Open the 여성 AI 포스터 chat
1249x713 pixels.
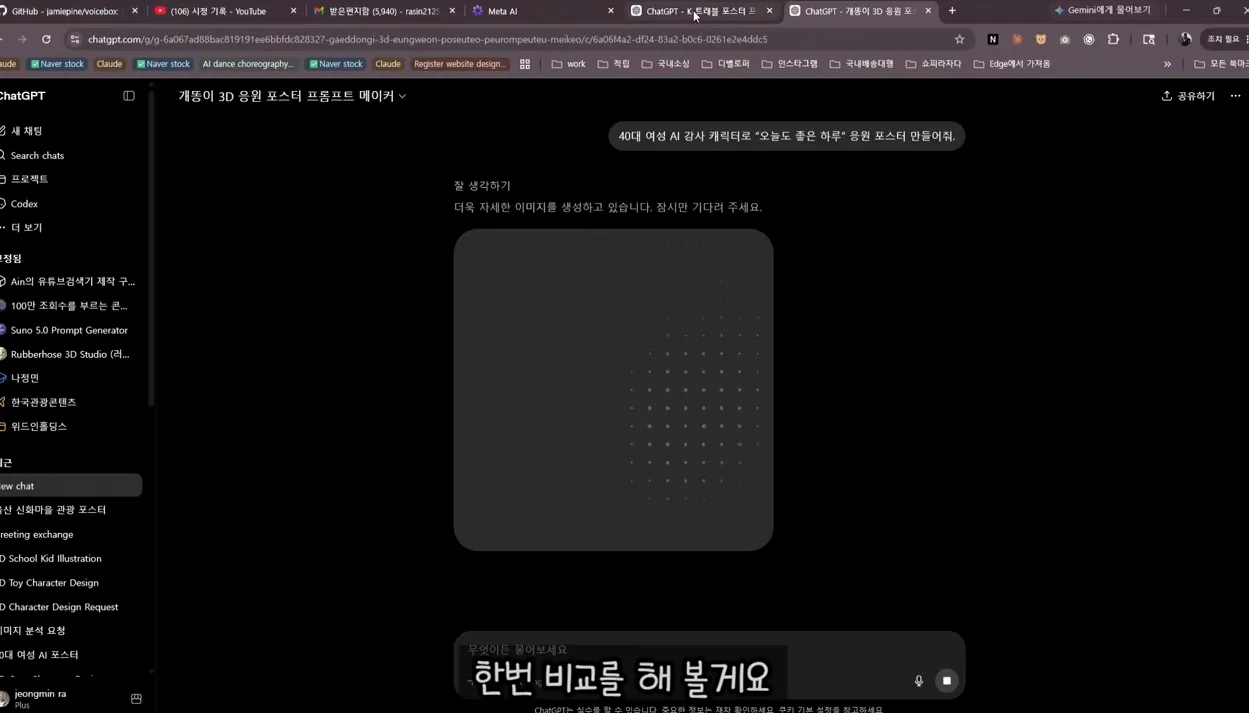(40, 654)
